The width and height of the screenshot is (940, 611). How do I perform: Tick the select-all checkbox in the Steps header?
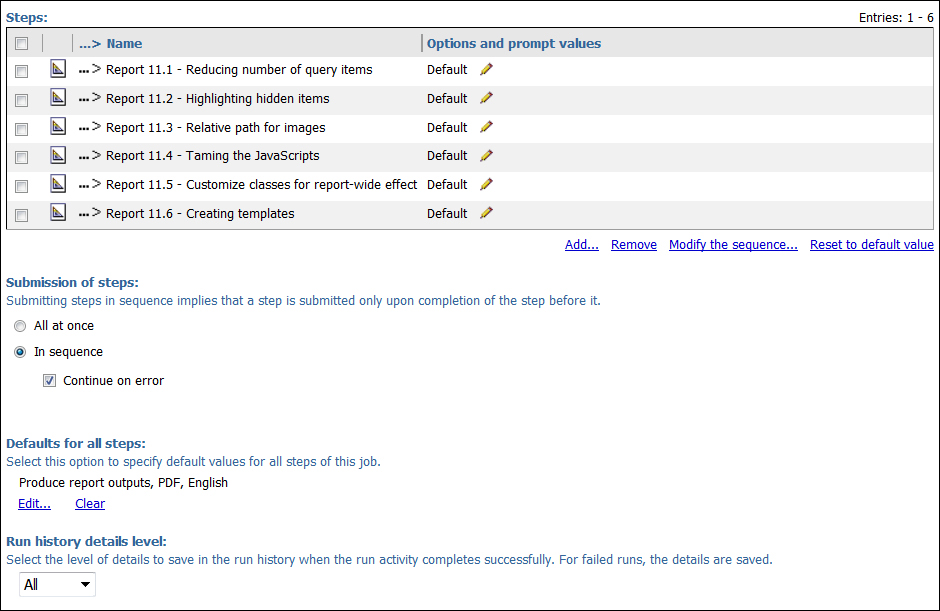pyautogui.click(x=22, y=44)
